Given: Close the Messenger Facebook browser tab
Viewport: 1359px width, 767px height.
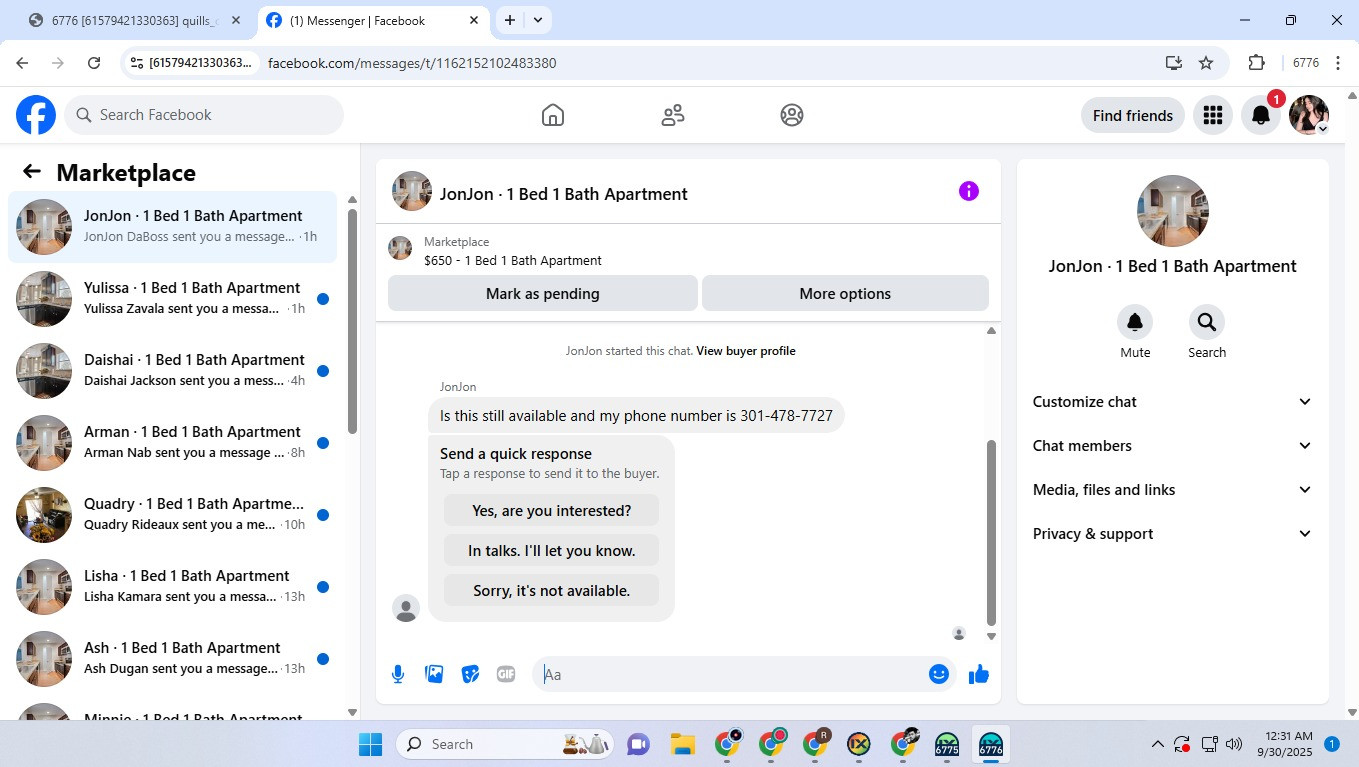Looking at the screenshot, I should pyautogui.click(x=473, y=20).
